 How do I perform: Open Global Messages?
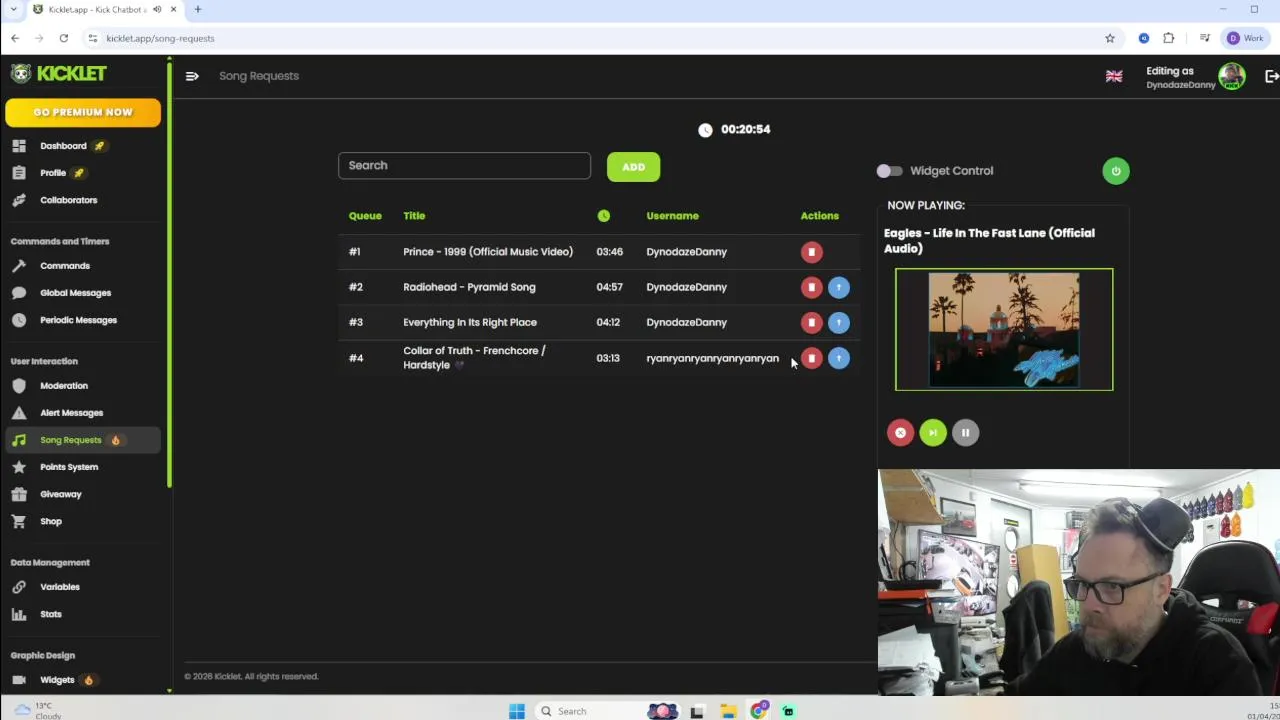[x=75, y=293]
